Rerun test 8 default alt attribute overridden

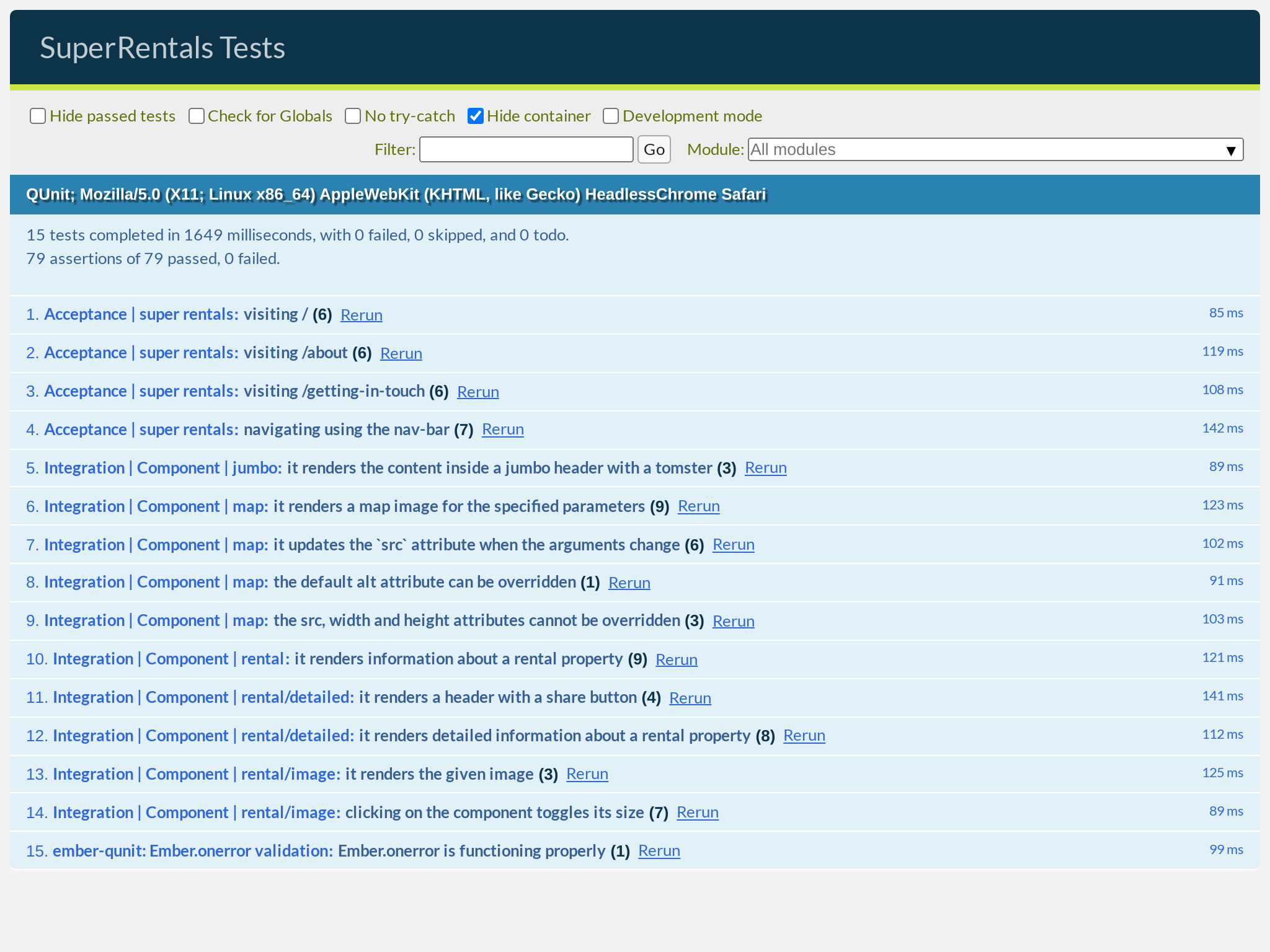coord(629,583)
